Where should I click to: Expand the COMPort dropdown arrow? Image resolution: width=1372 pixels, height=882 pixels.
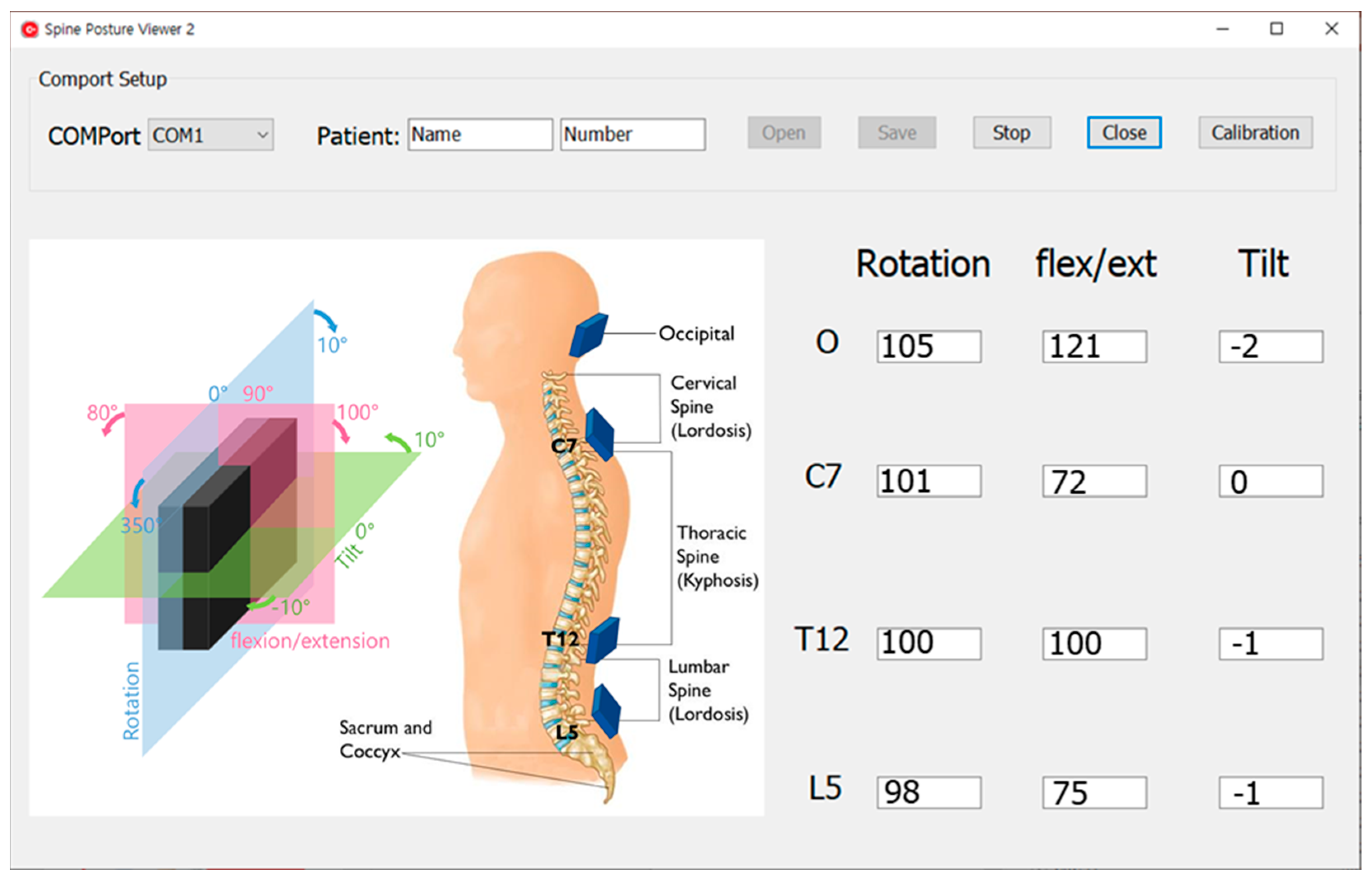point(263,135)
